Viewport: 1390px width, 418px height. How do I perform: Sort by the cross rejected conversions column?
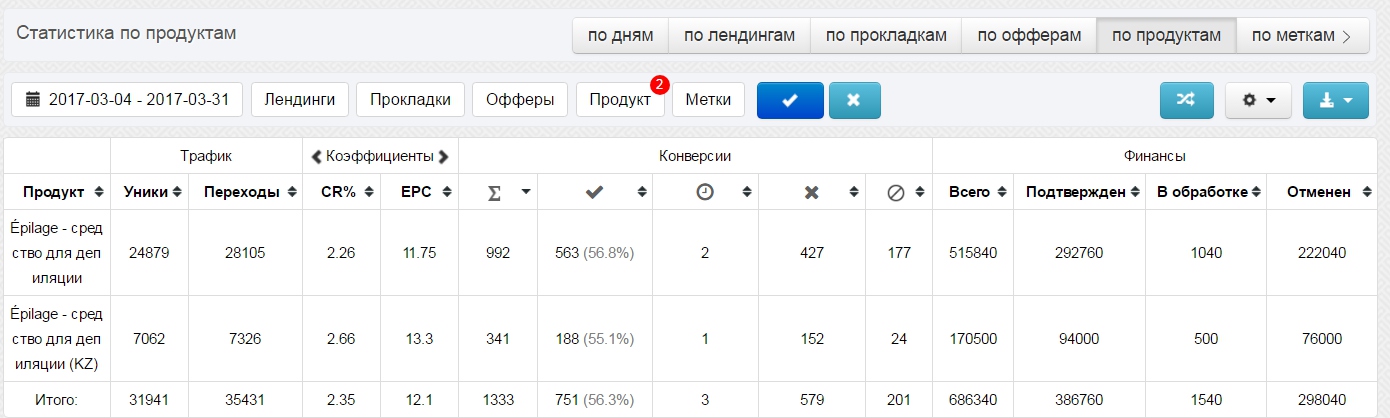click(x=812, y=192)
